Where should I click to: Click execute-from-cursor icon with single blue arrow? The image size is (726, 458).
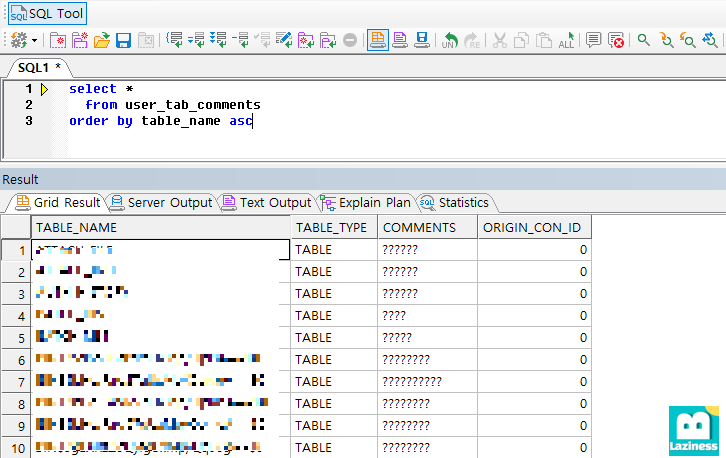196,40
